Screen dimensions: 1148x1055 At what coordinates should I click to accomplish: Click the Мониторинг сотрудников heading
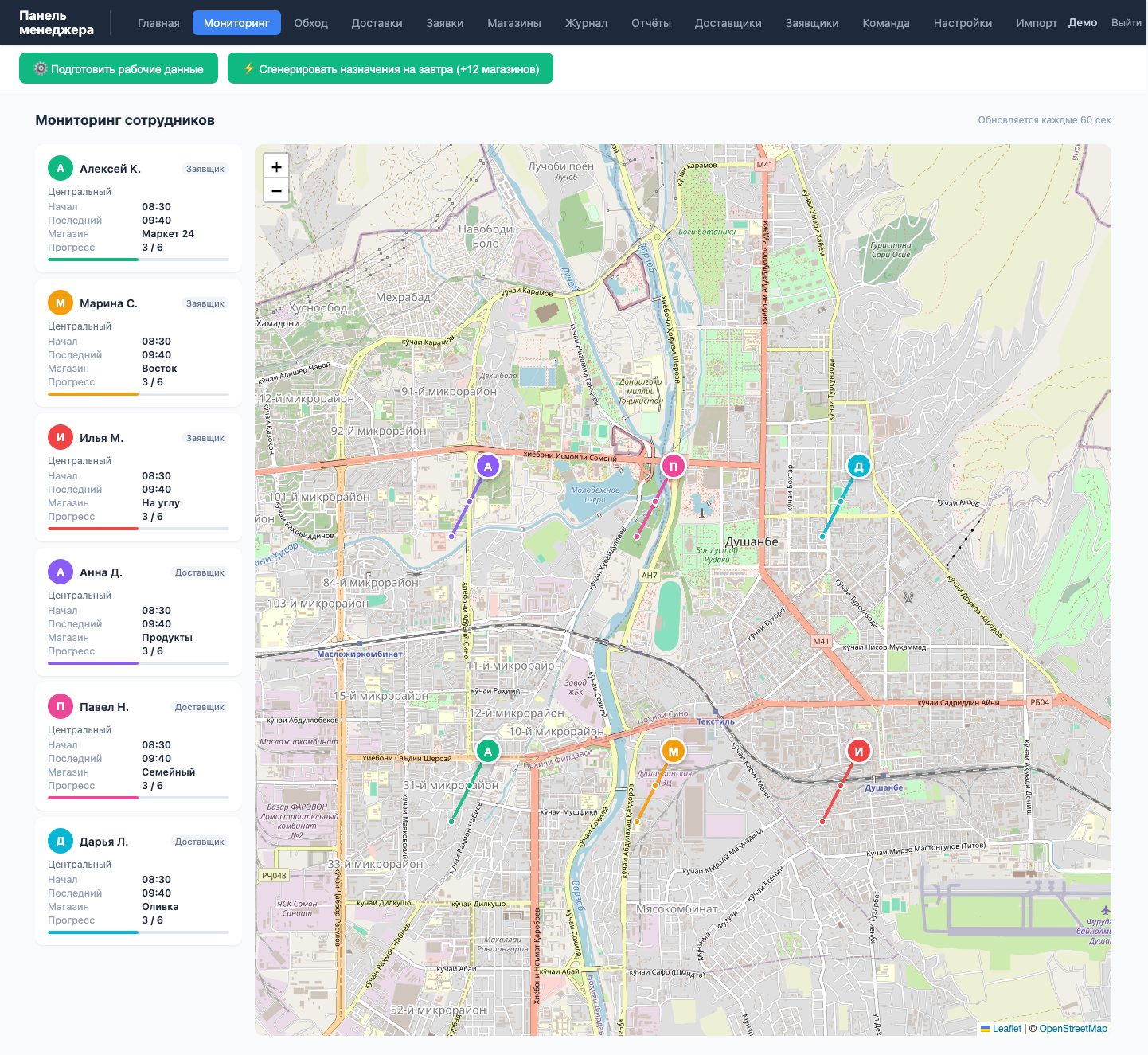click(x=125, y=120)
